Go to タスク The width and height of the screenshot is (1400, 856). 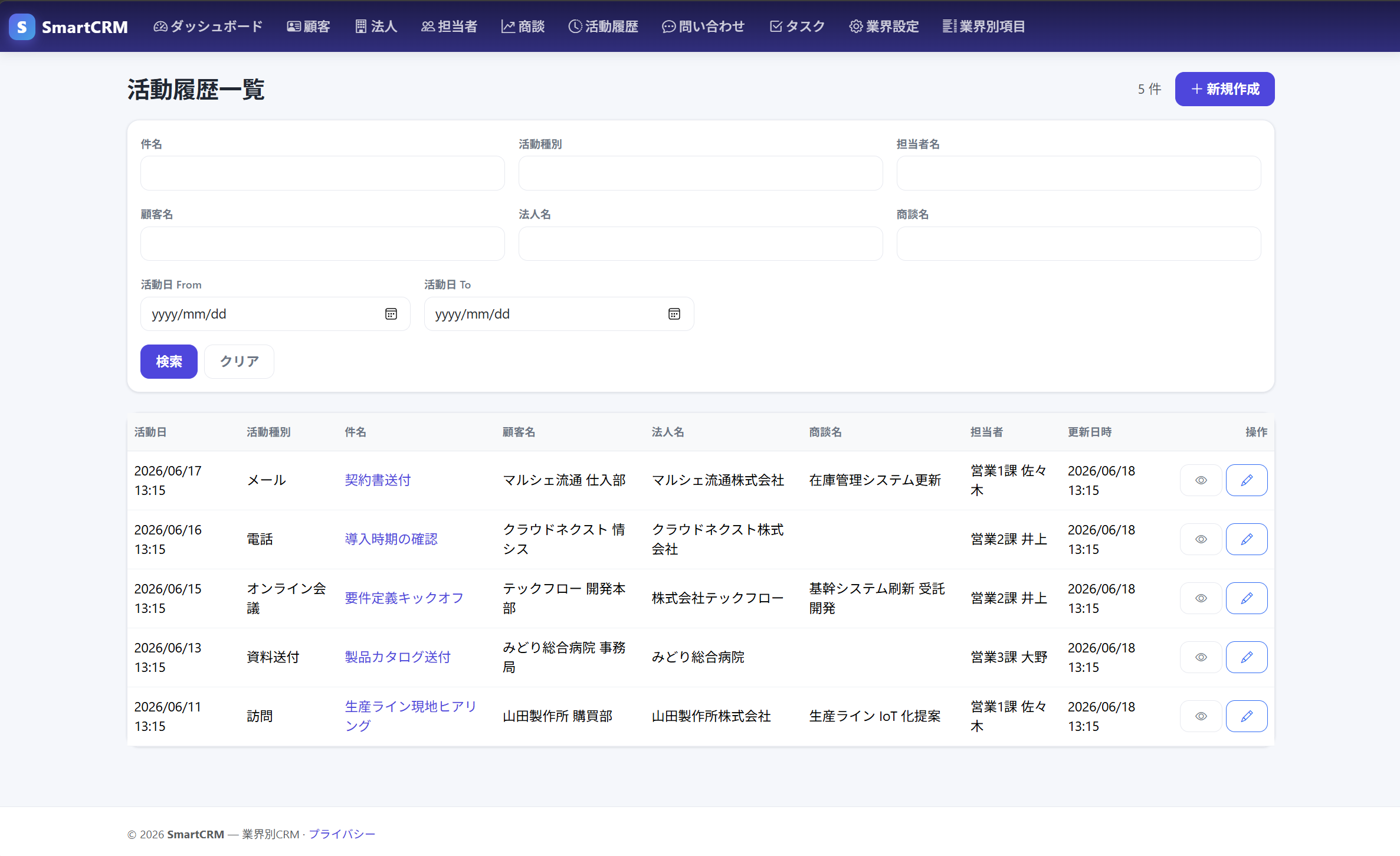coord(797,27)
